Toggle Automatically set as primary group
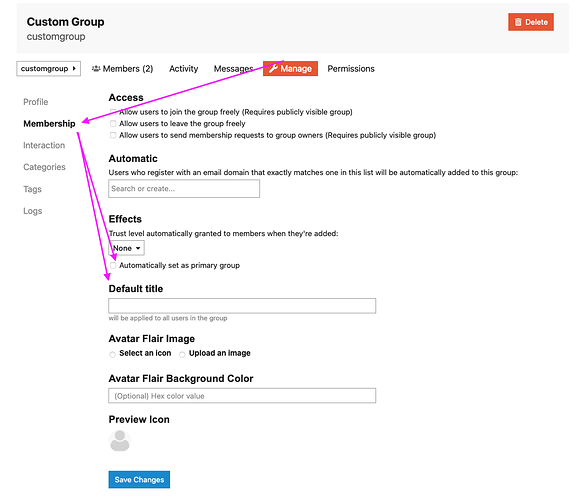576x500 pixels. 113,265
